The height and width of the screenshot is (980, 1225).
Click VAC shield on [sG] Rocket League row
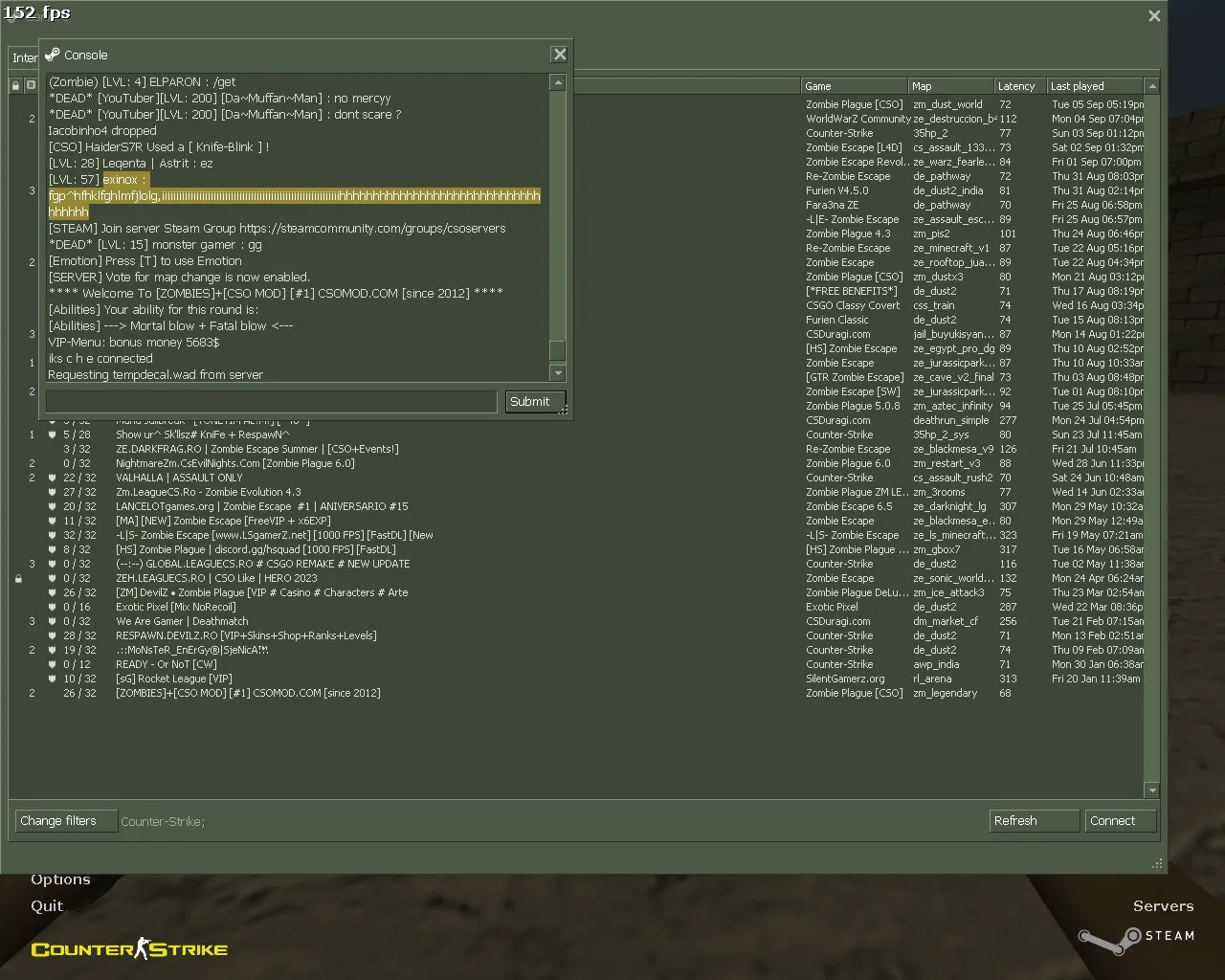pos(51,679)
